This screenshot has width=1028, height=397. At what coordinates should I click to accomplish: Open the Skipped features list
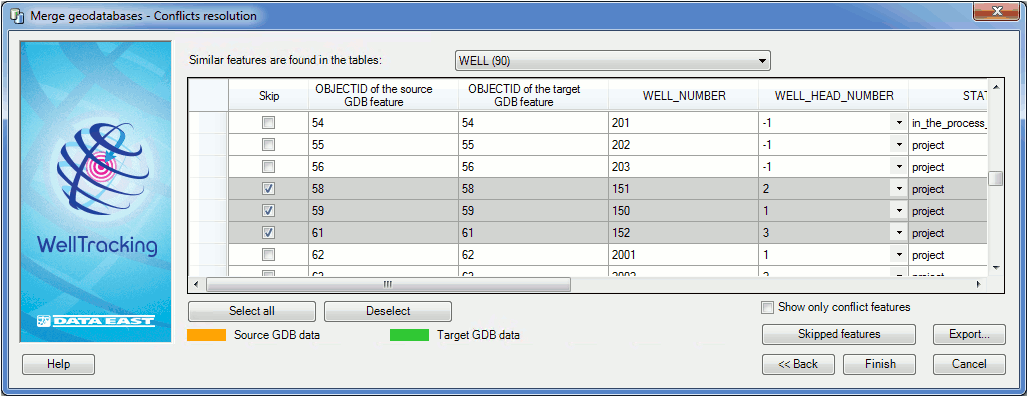839,334
